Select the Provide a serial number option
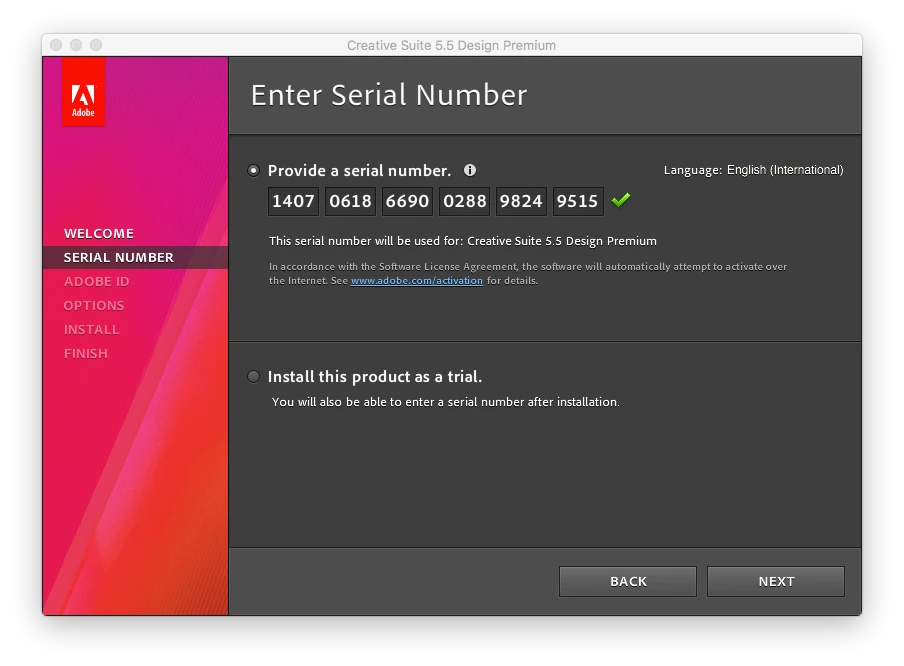904x666 pixels. [253, 171]
